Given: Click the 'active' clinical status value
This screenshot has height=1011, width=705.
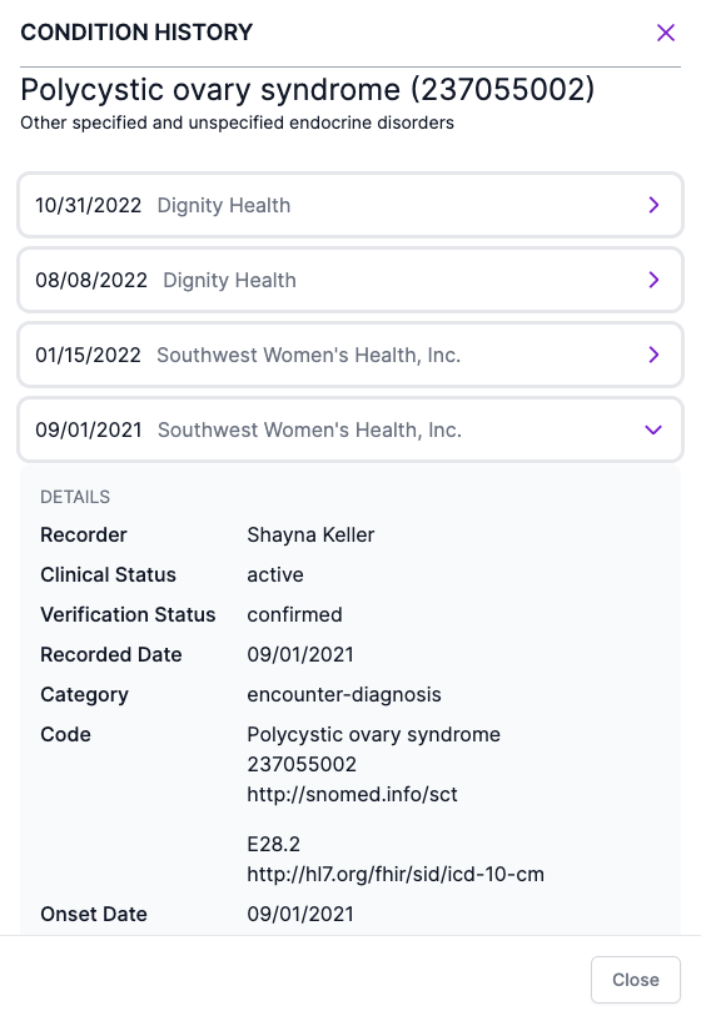Looking at the screenshot, I should tap(275, 575).
